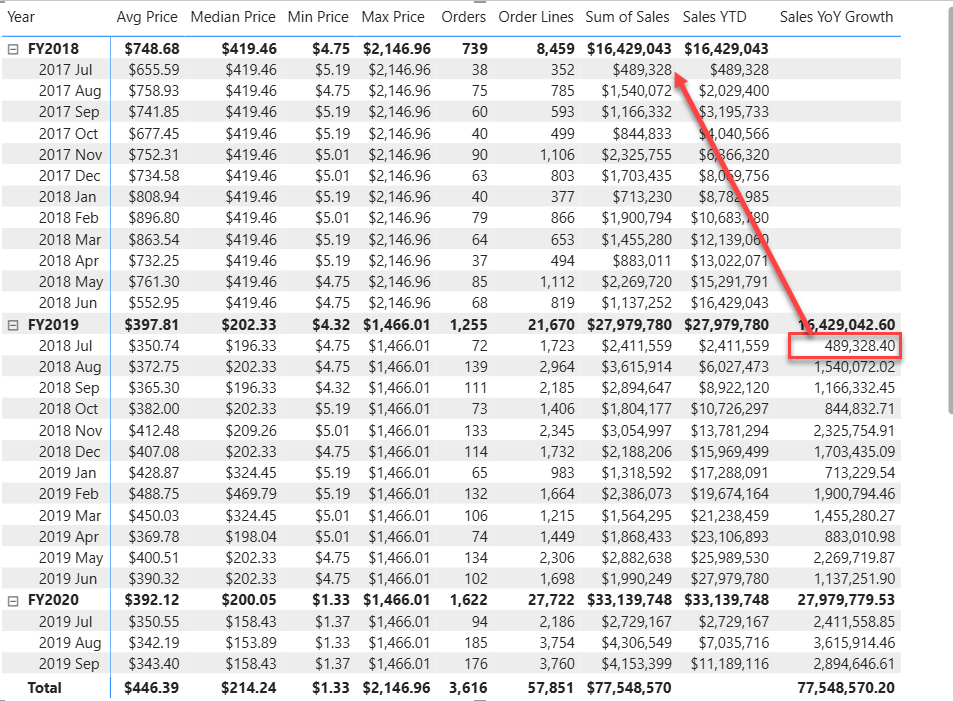Sort by Min Price column header
The width and height of the screenshot is (953, 701).
(x=318, y=17)
